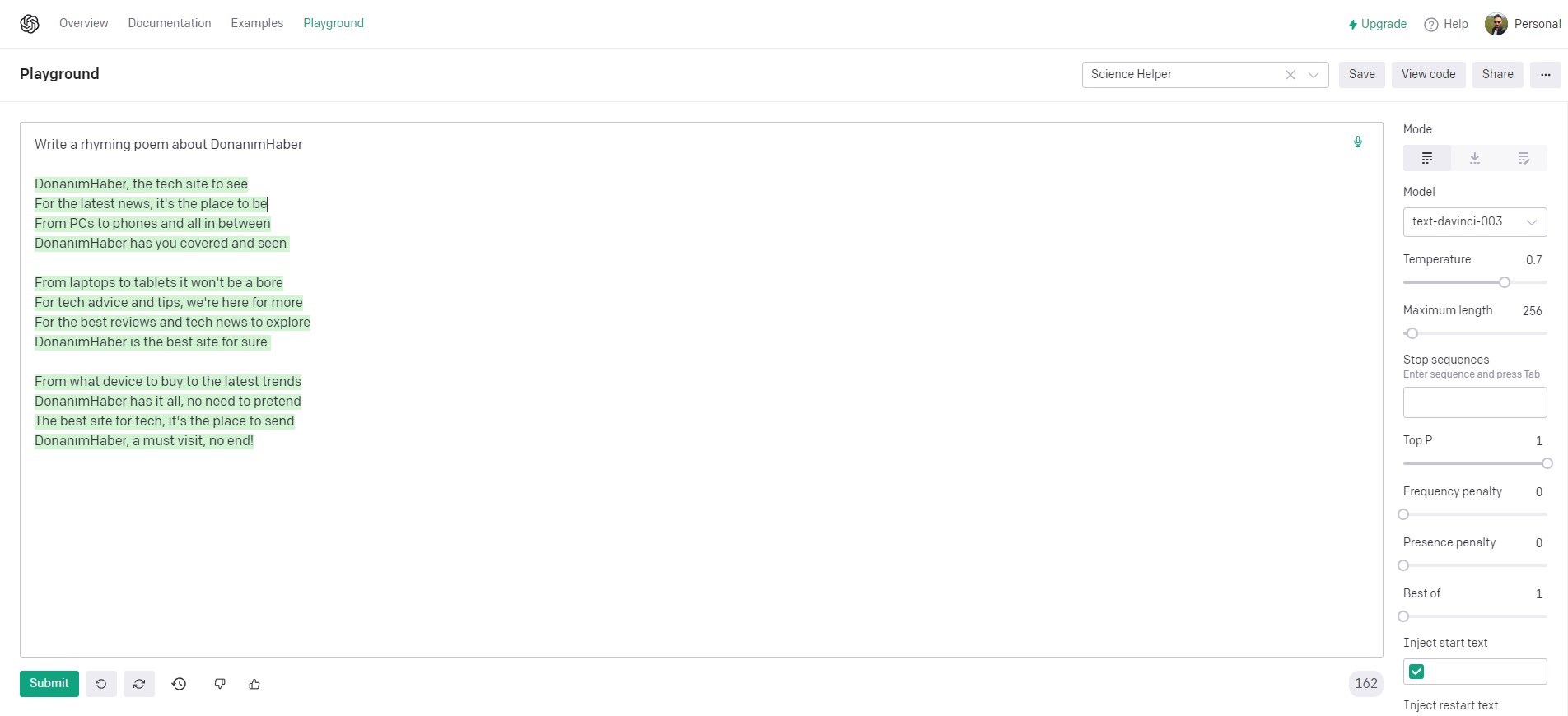Open the more options ellipsis button
The width and height of the screenshot is (1568, 716).
click(1546, 75)
